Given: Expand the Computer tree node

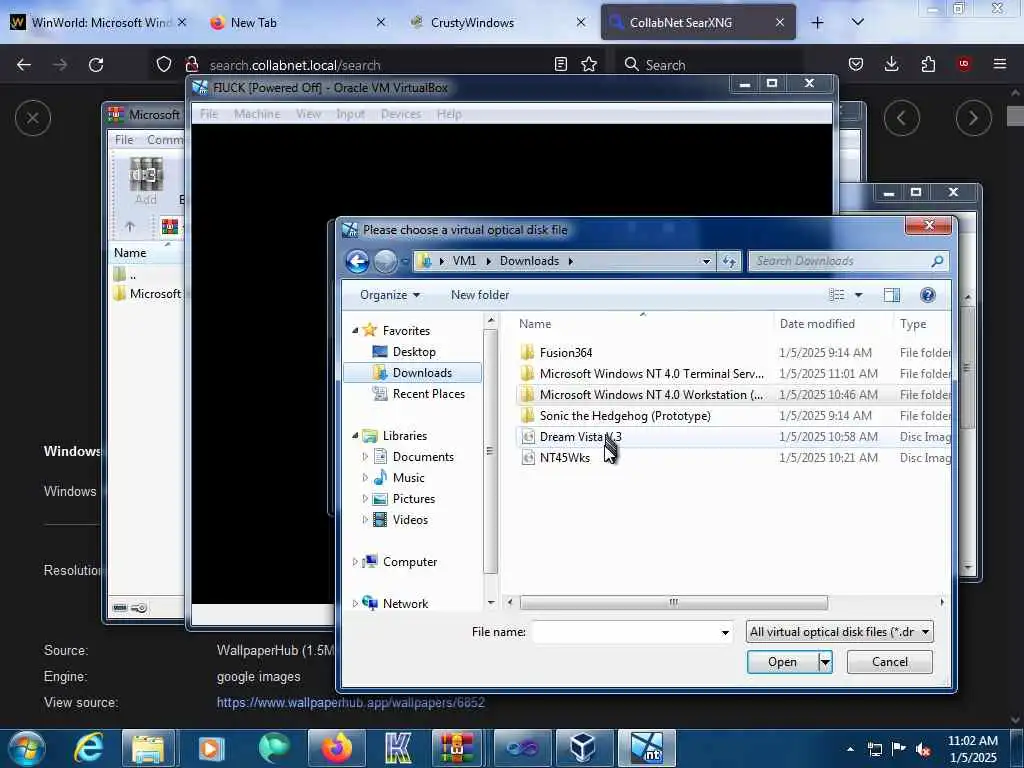Looking at the screenshot, I should (x=355, y=562).
